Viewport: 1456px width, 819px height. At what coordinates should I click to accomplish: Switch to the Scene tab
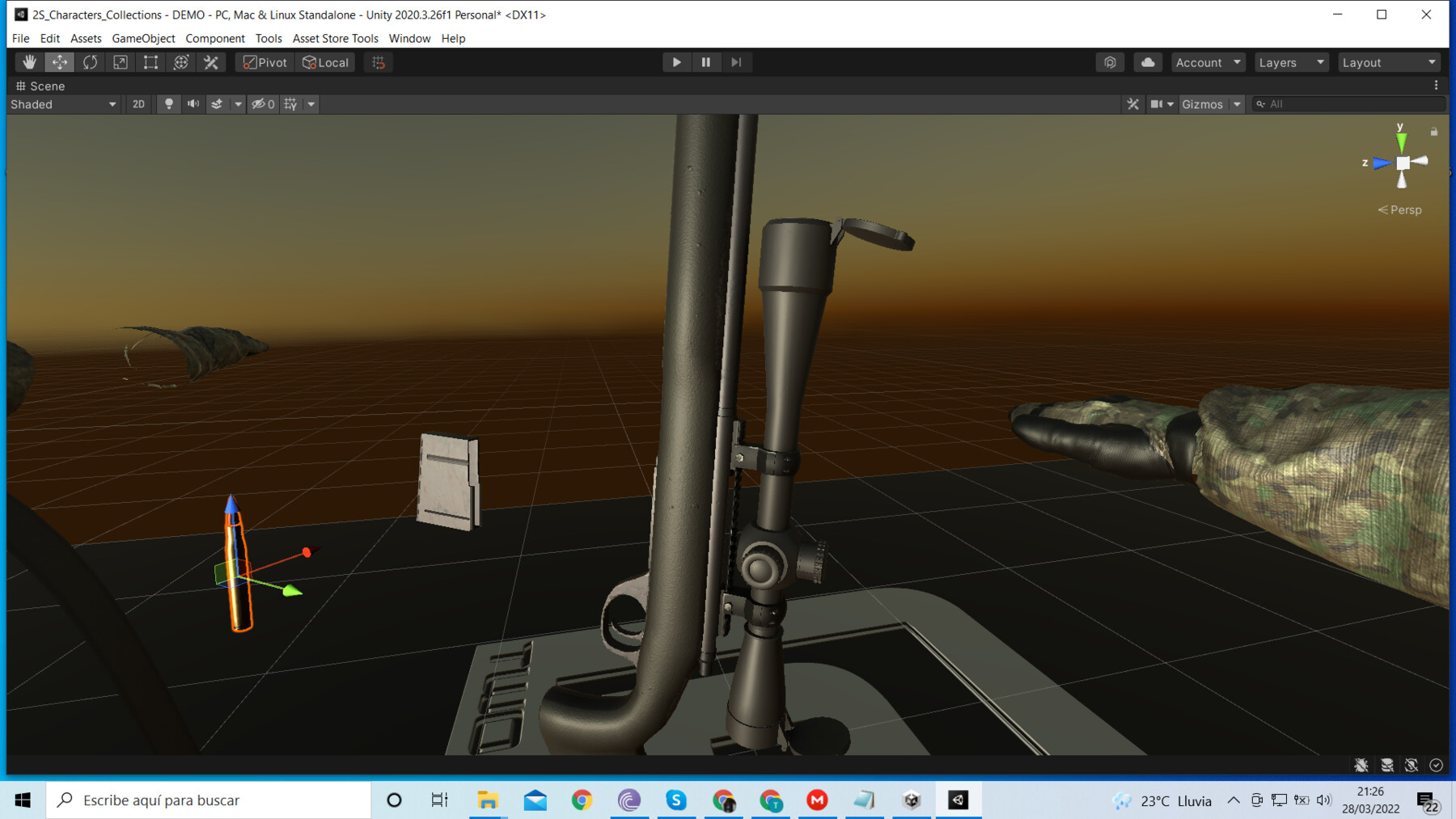click(x=40, y=86)
